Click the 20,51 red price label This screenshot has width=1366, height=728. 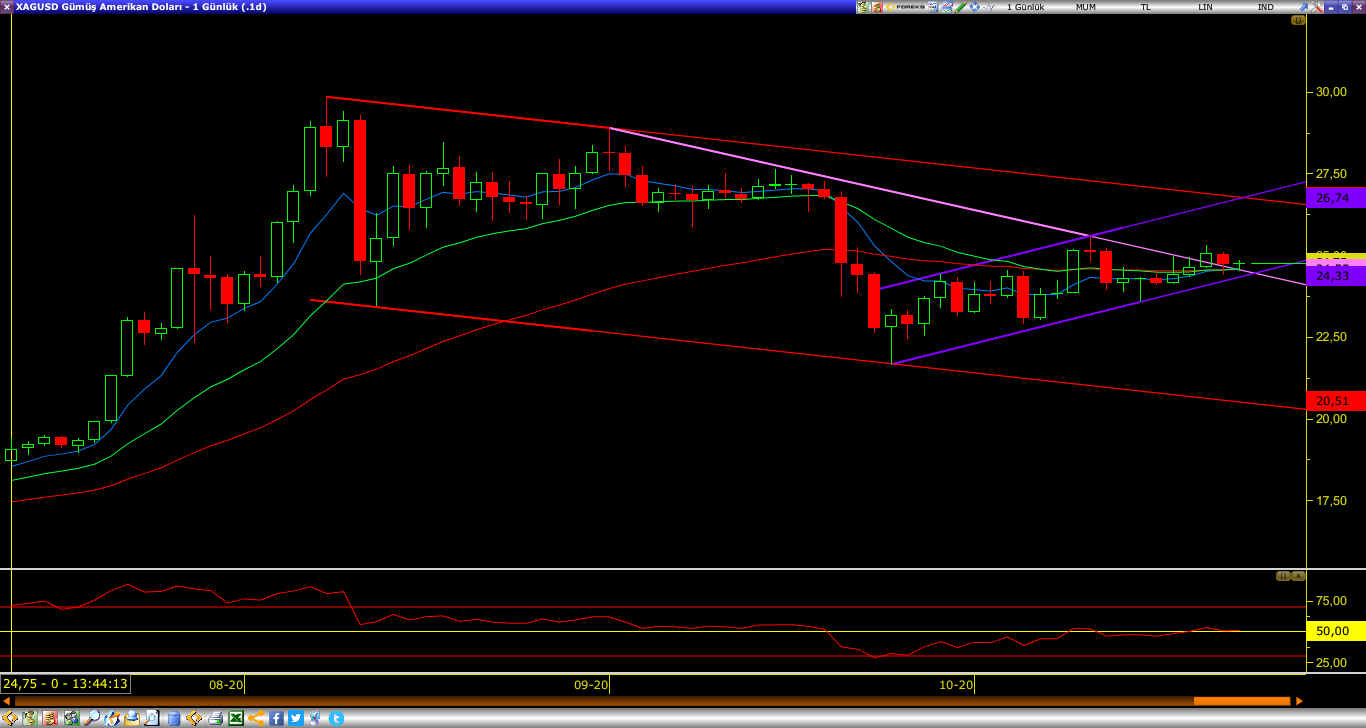click(x=1336, y=401)
